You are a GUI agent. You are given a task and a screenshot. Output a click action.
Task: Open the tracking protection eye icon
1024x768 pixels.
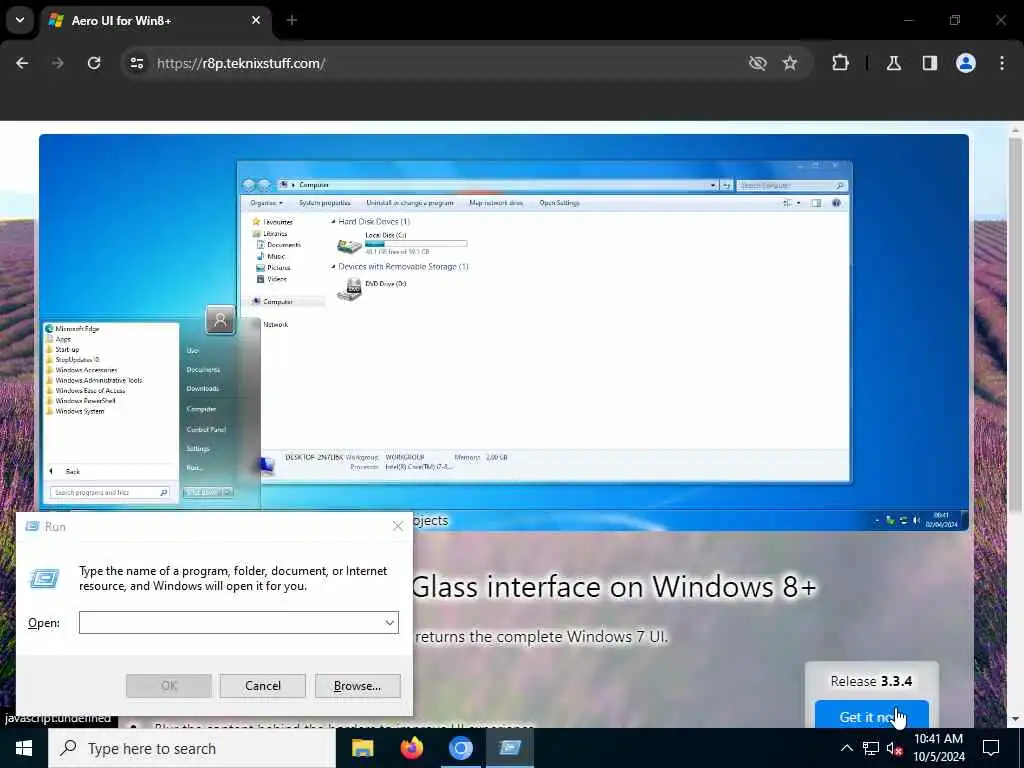(758, 63)
